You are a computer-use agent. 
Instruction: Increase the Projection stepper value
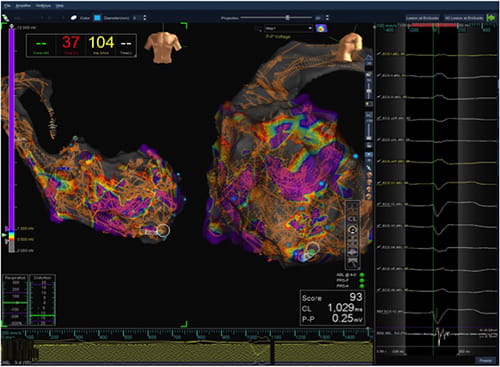(327, 16)
